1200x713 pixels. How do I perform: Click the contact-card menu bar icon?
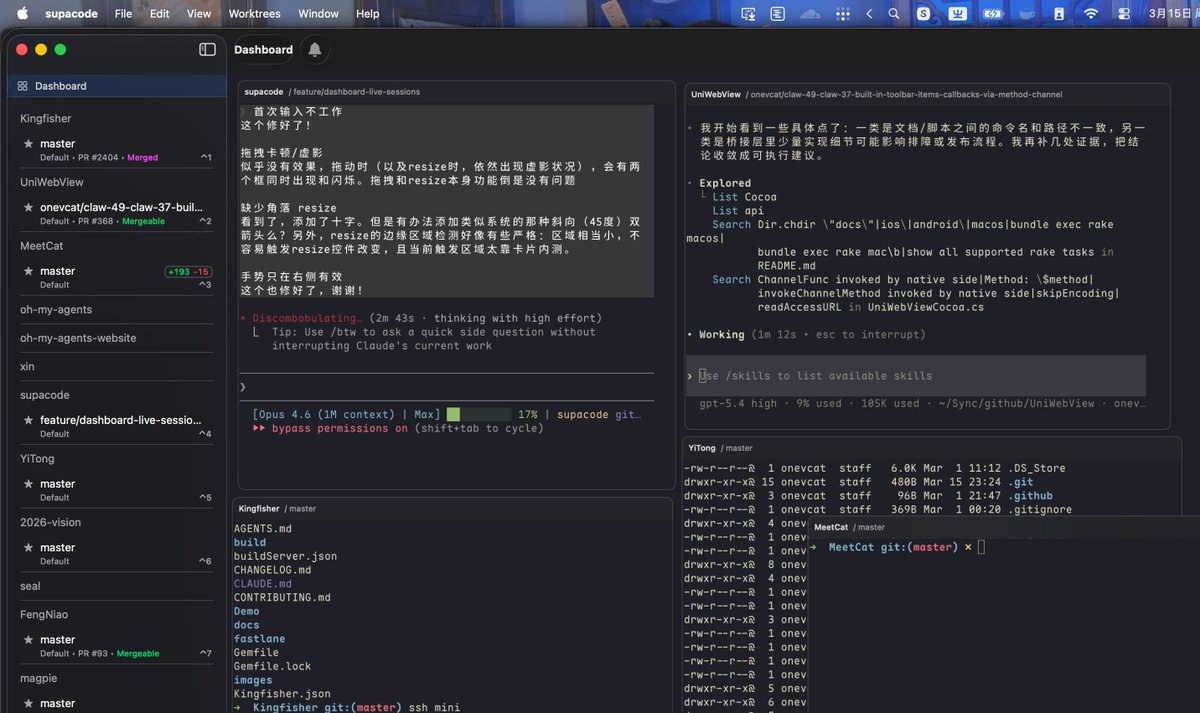(1058, 13)
